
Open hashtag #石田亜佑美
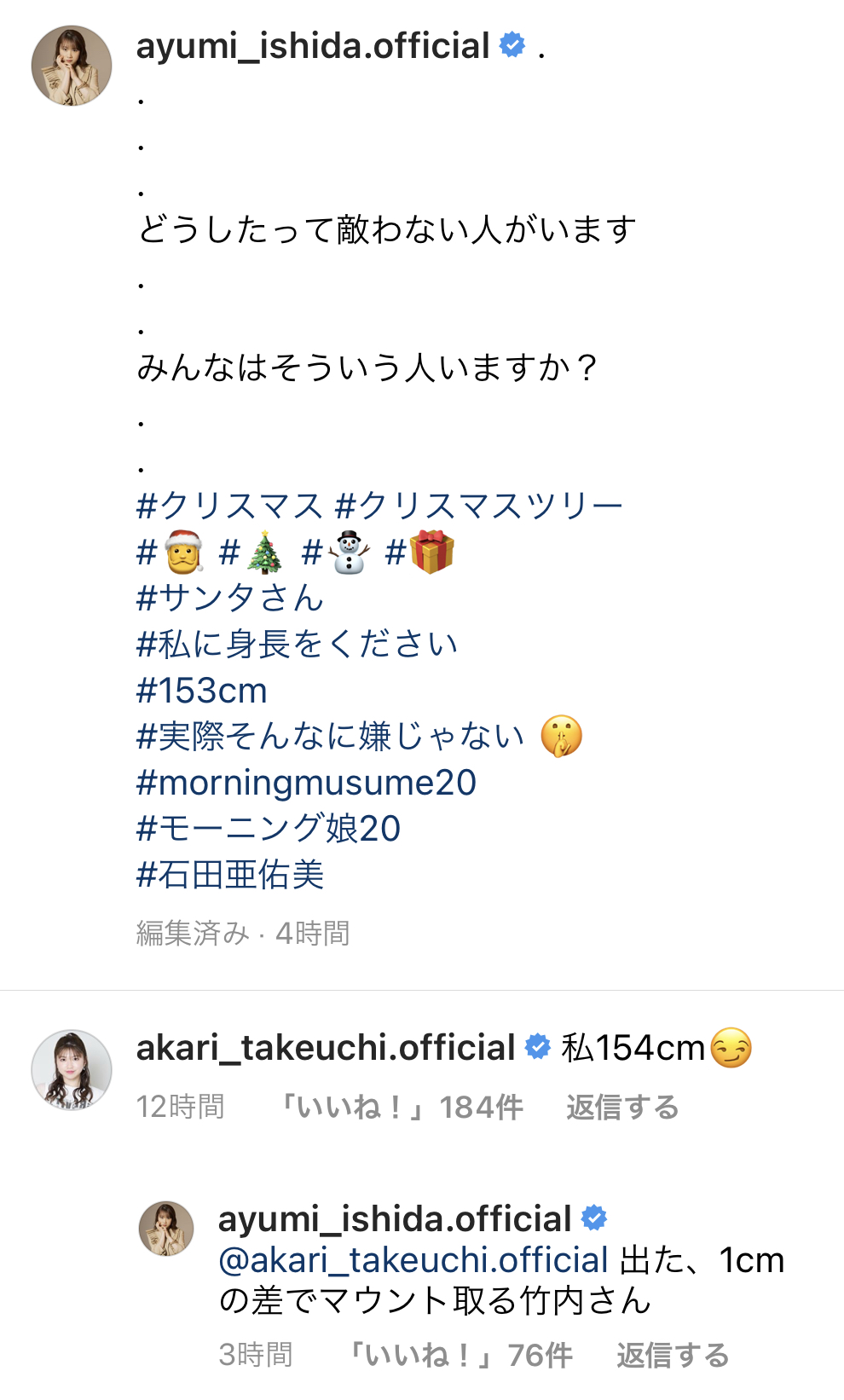(230, 874)
